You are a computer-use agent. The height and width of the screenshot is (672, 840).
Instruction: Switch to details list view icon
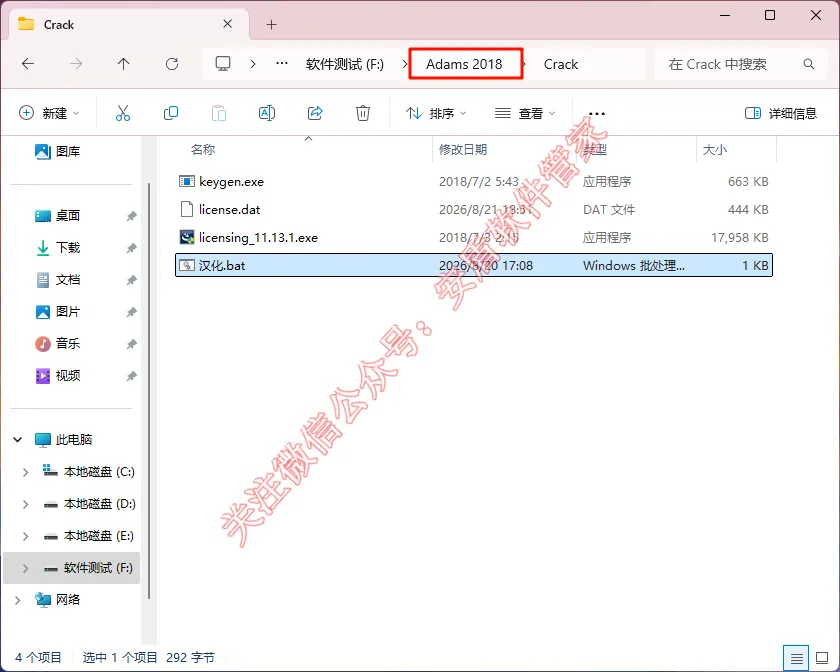[x=796, y=658]
